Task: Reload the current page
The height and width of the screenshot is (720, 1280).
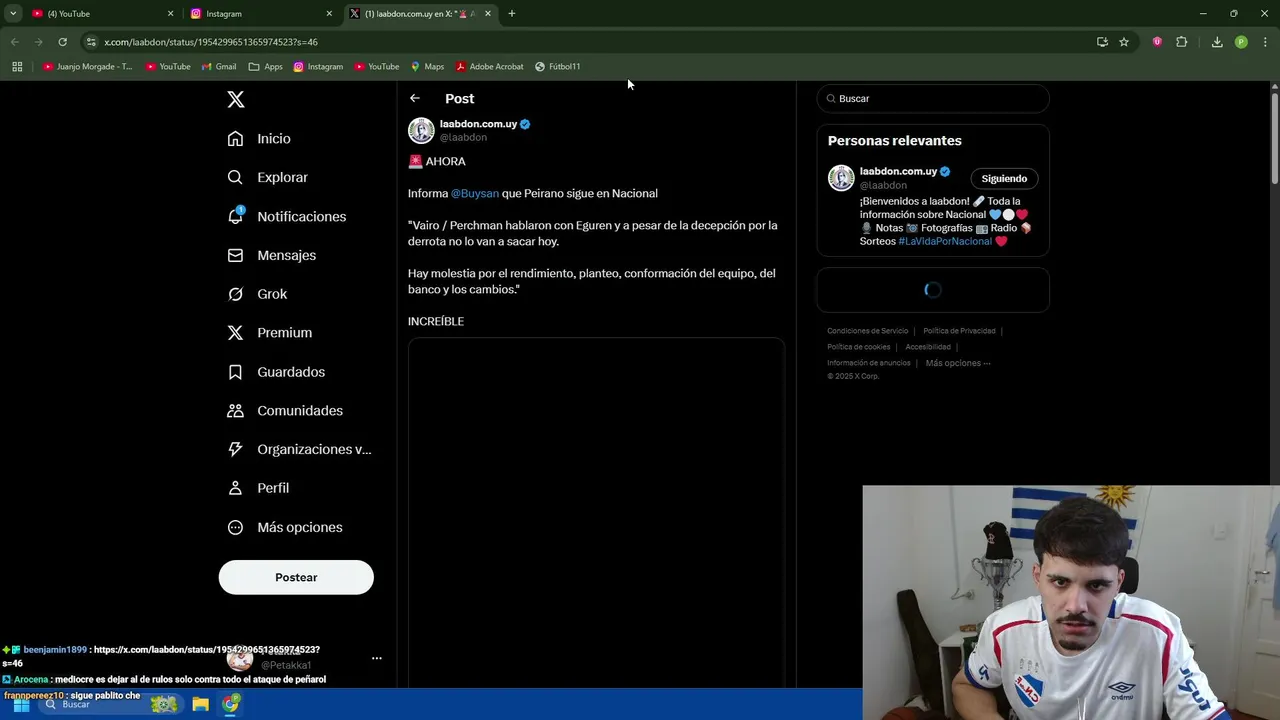Action: [x=62, y=42]
